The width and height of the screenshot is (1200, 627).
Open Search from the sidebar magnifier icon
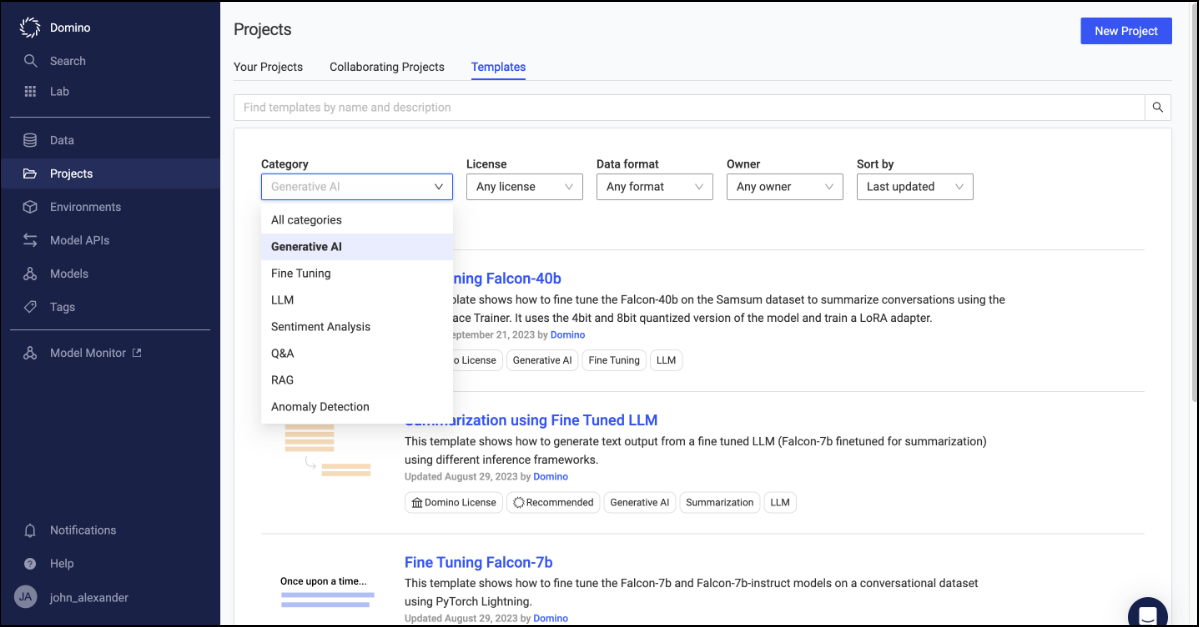[31, 61]
